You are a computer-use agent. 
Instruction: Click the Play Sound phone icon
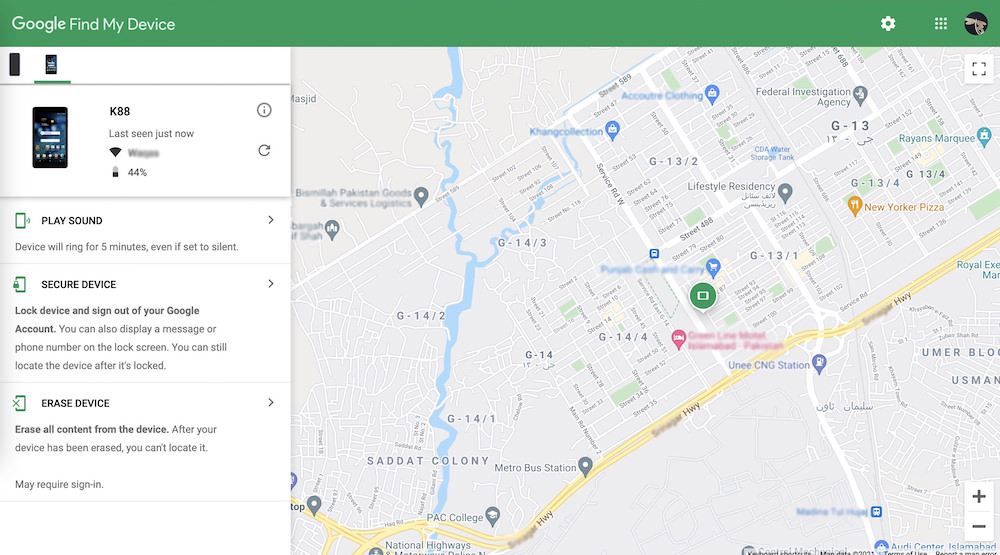22,221
